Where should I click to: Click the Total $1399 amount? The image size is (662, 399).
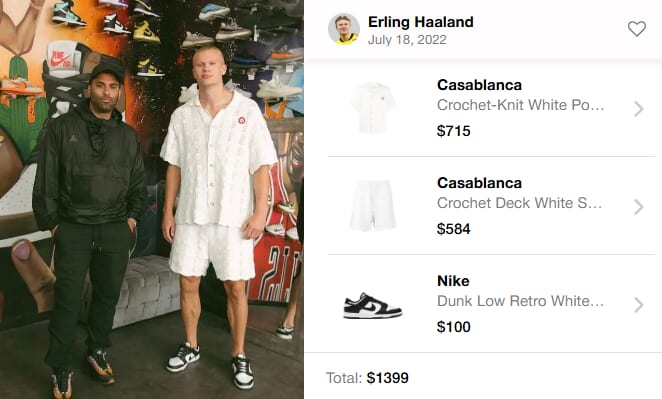tap(388, 377)
